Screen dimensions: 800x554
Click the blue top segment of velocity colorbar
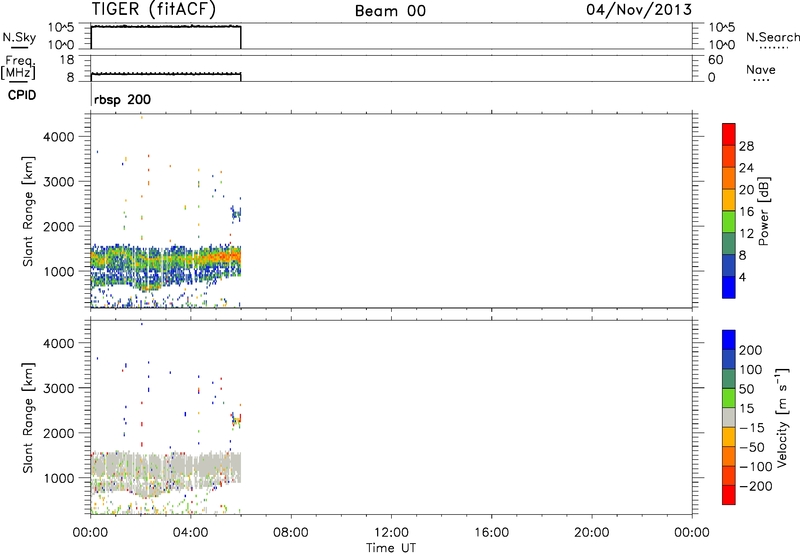729,340
